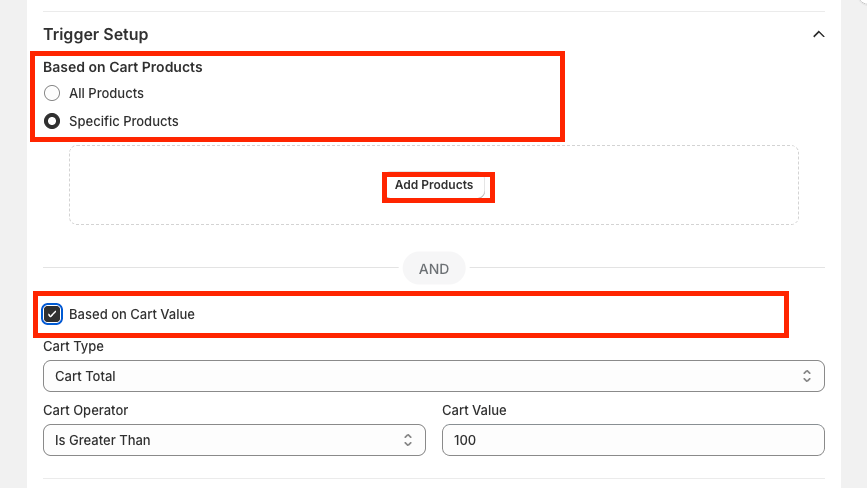Select the Specific Products radio button
867x488 pixels.
click(x=52, y=121)
